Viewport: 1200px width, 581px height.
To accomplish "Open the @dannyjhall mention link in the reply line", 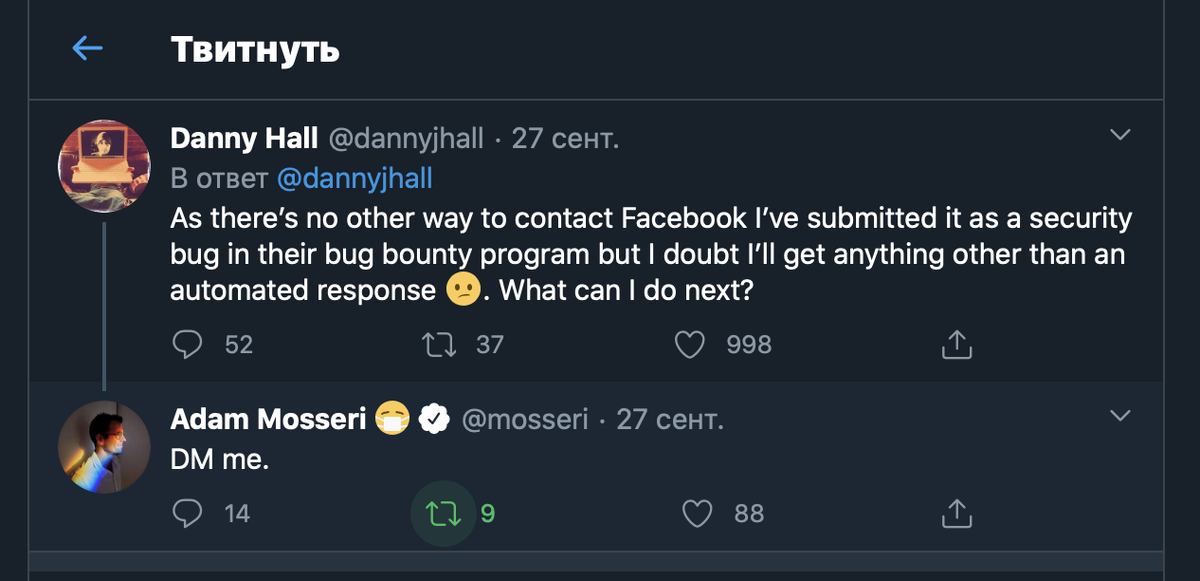I will click(x=356, y=178).
